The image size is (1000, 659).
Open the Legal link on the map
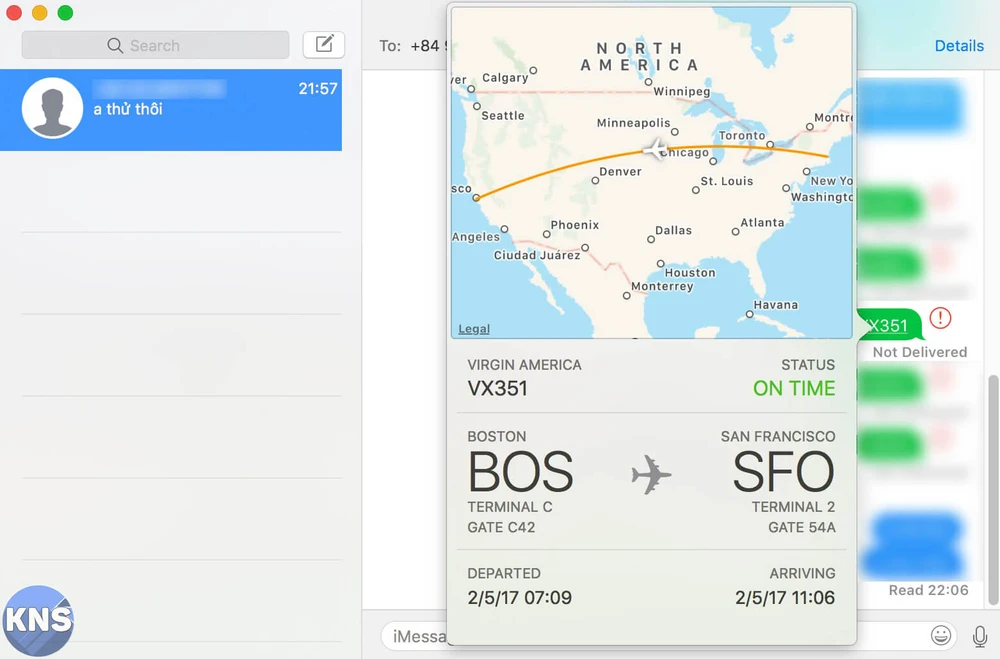(x=474, y=329)
